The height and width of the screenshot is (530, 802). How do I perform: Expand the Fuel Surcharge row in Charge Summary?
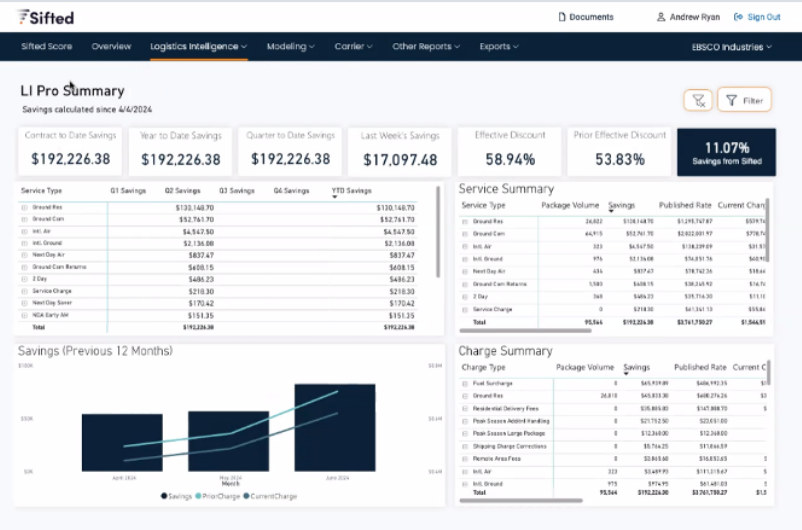coord(465,383)
